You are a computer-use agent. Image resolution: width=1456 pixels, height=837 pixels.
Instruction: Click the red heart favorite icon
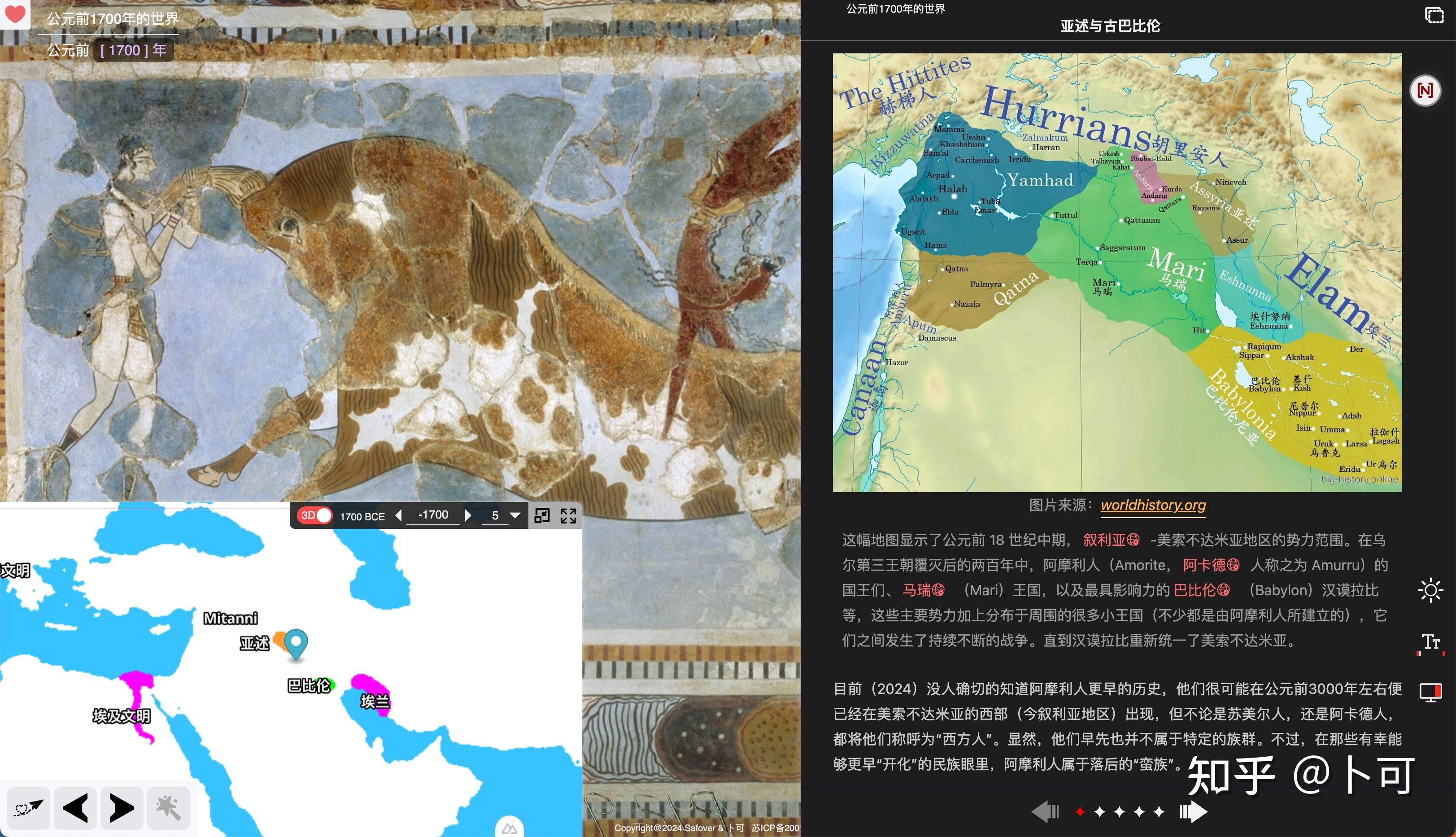click(14, 13)
